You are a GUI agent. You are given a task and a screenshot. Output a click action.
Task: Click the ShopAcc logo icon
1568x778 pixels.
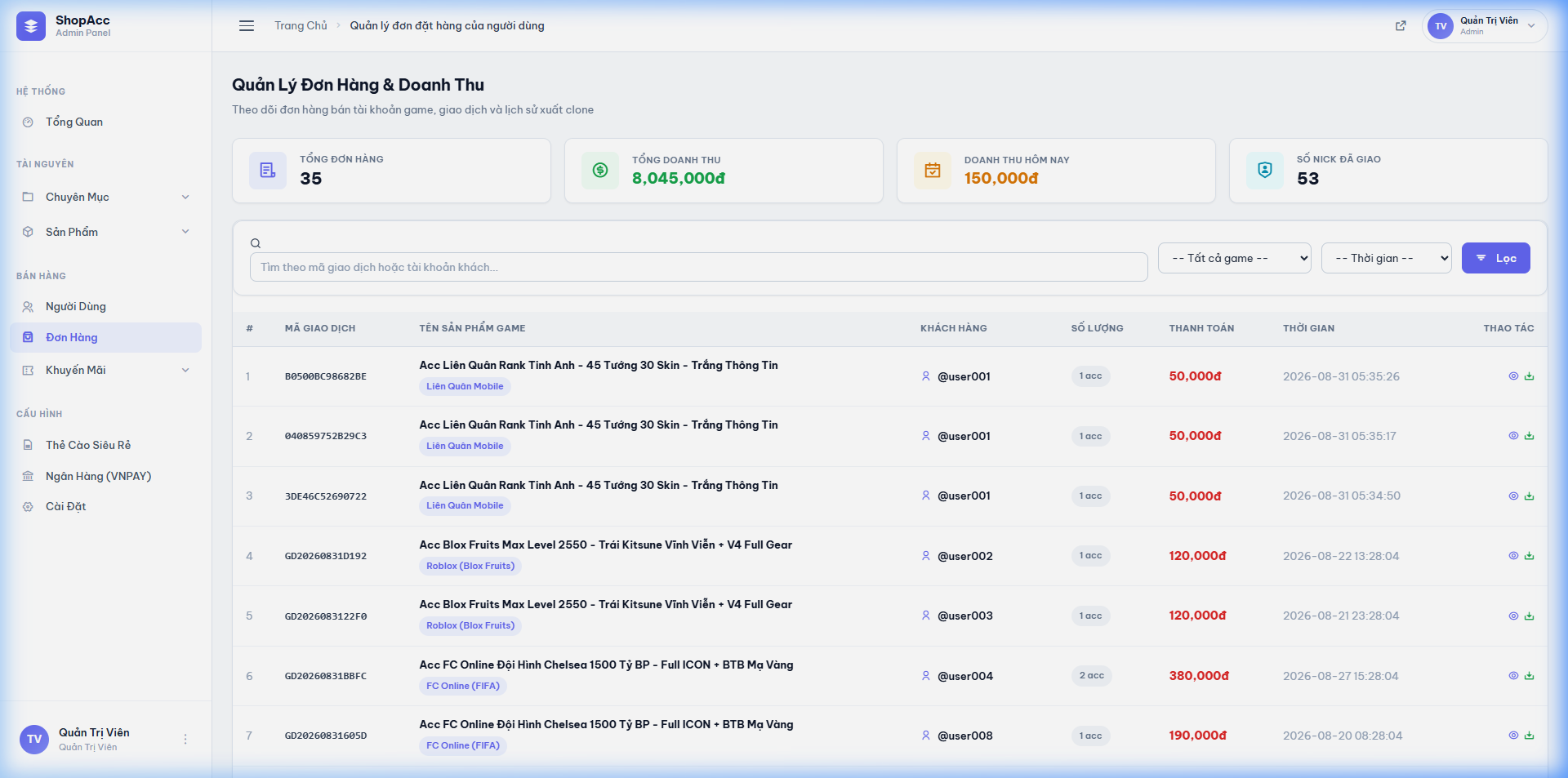(31, 26)
